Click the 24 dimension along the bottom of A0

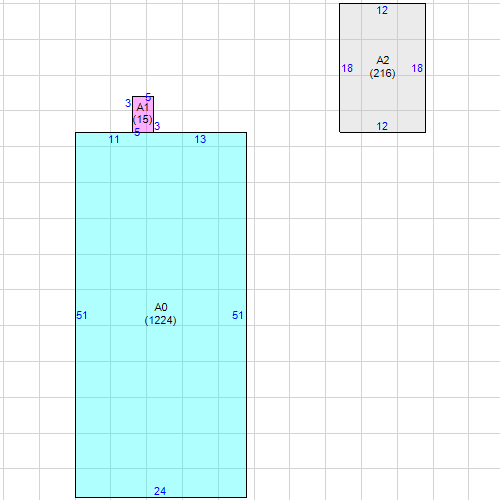(160, 491)
